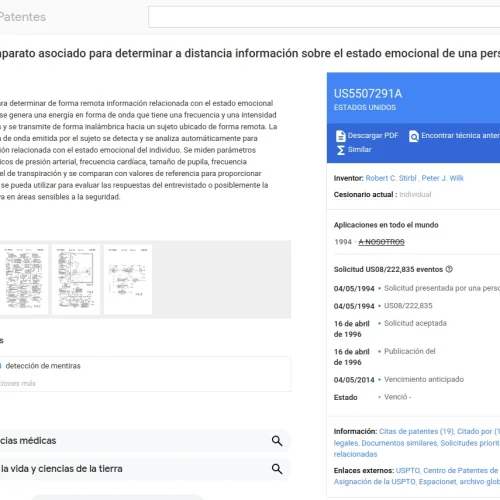This screenshot has height=500, width=500.
Task: Open the Espacenet external link
Action: point(437,482)
